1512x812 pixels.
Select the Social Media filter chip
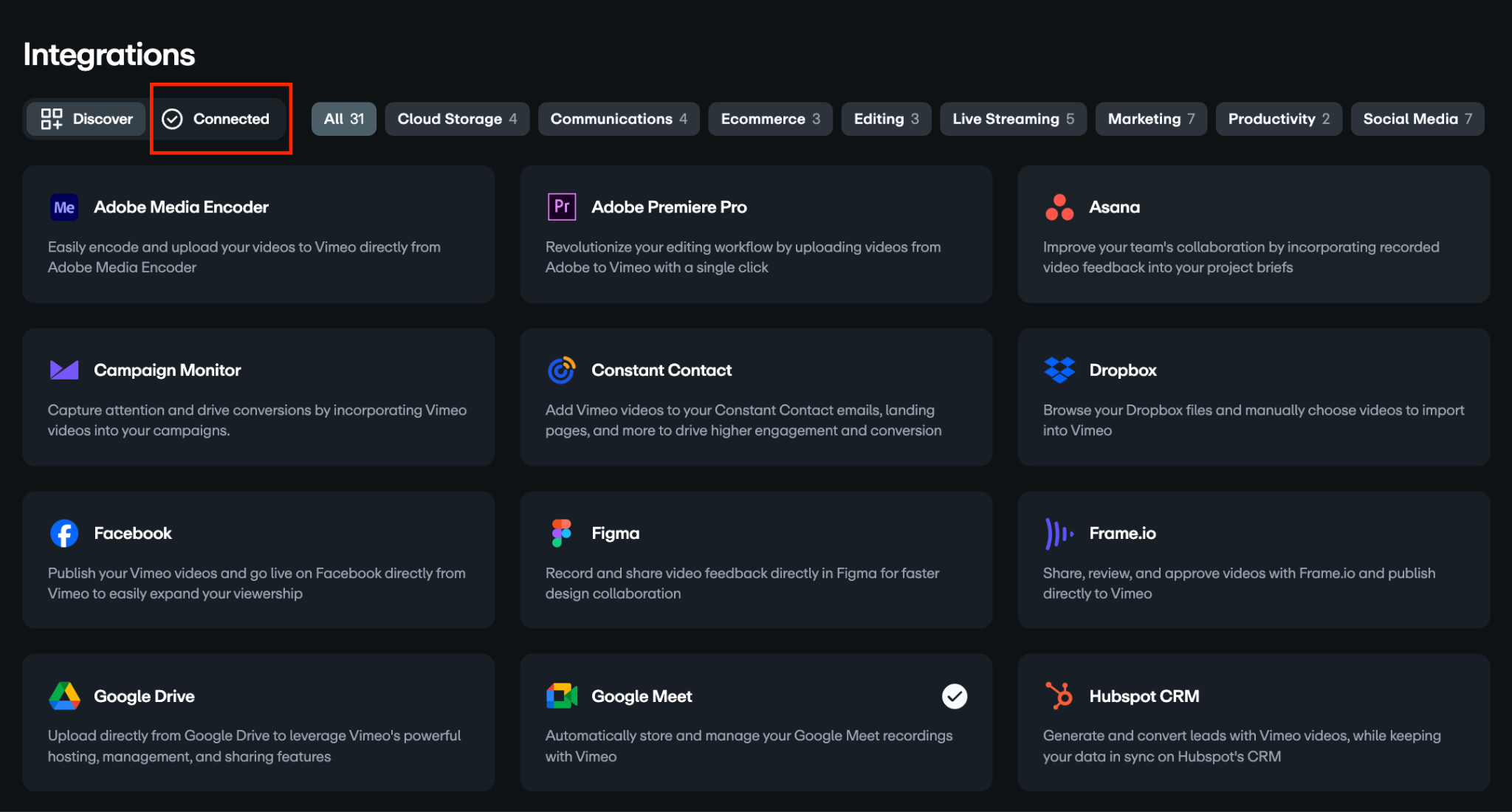pos(1417,119)
